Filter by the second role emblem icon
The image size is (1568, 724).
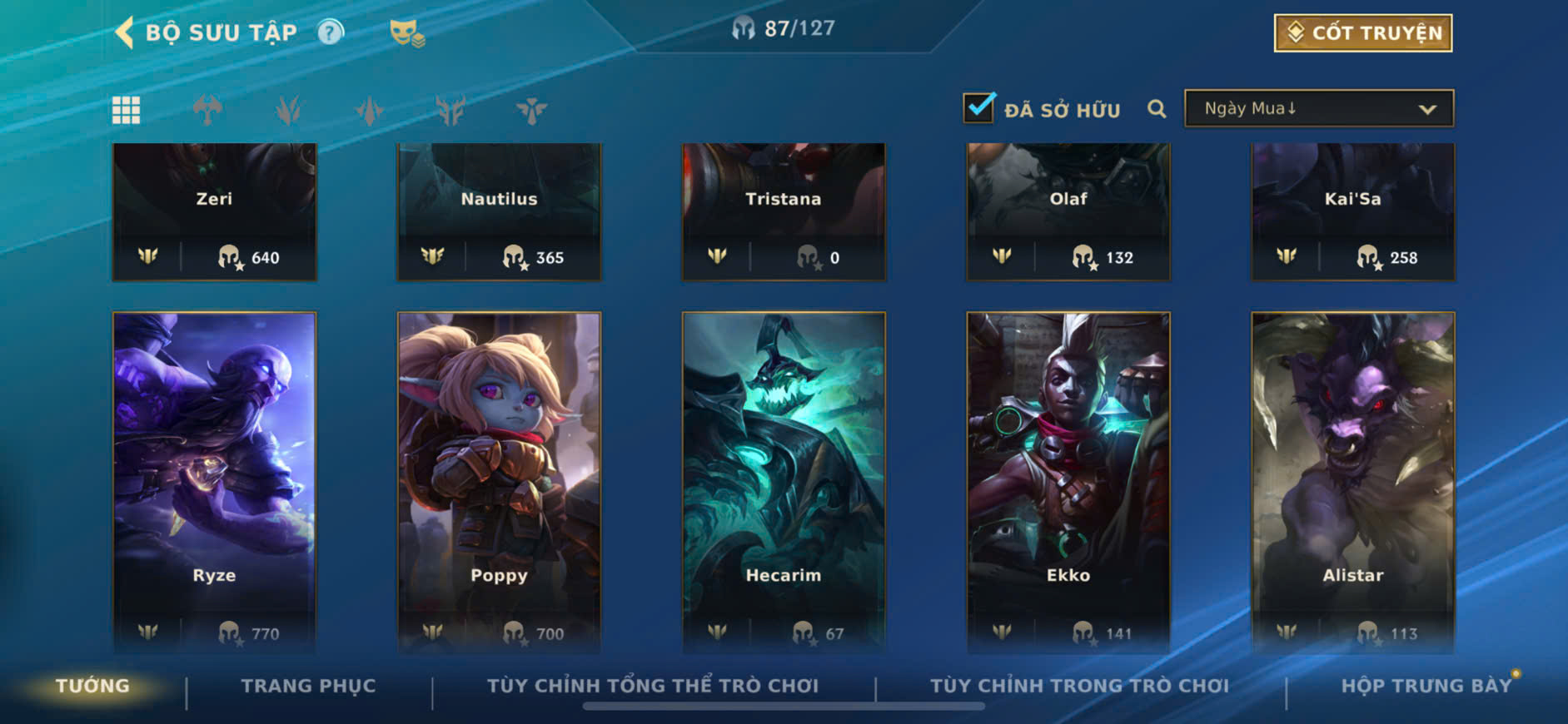288,110
